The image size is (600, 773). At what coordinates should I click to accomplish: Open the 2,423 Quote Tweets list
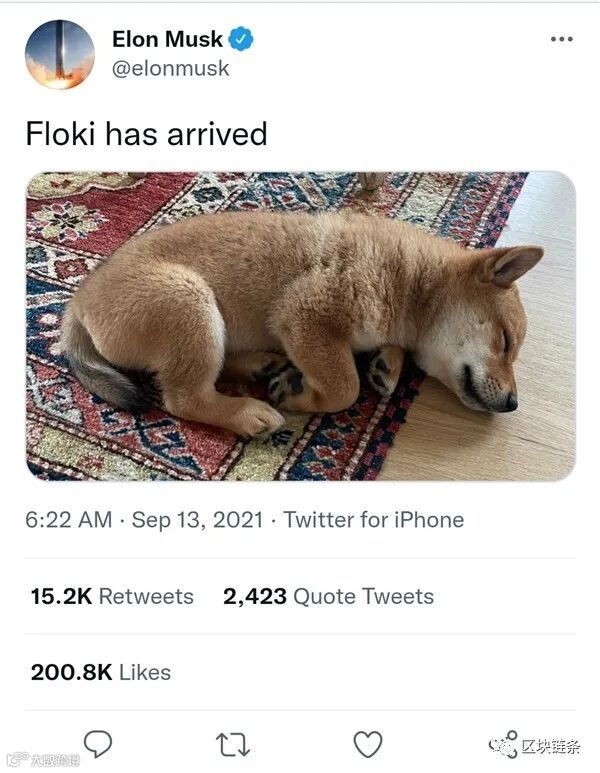(x=328, y=596)
